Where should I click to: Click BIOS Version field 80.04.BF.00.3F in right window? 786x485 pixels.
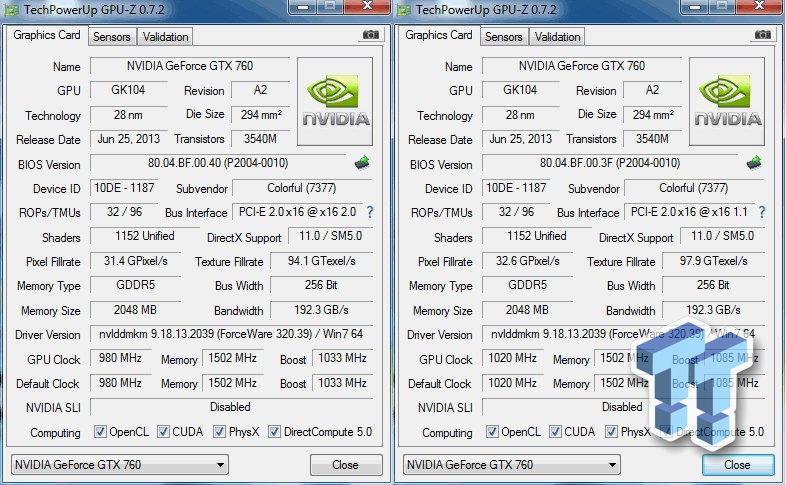pos(610,163)
